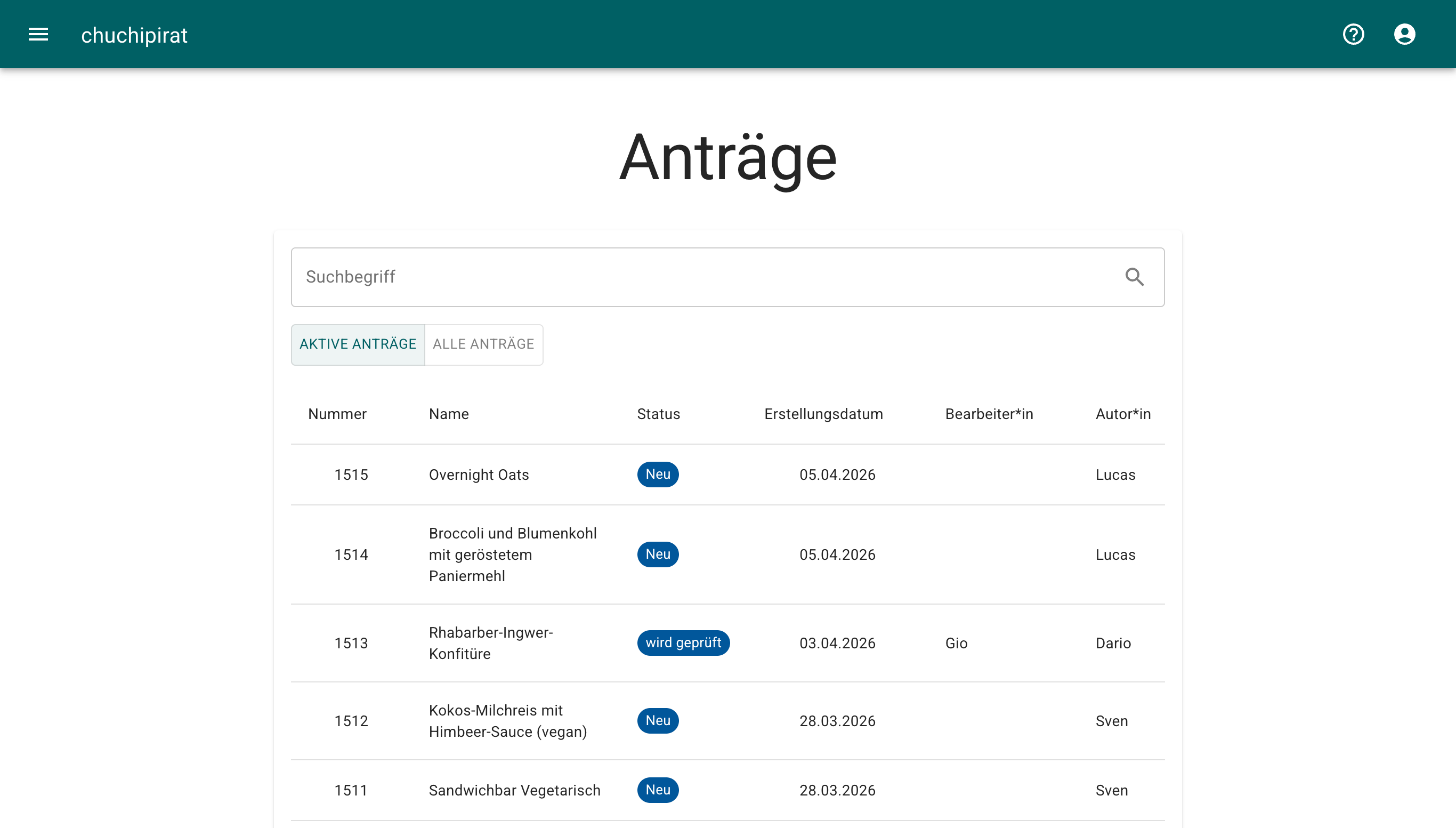The image size is (1456, 828).
Task: Open the Rhabarber-Ingwer-Konfitüre request
Action: pyautogui.click(x=491, y=643)
